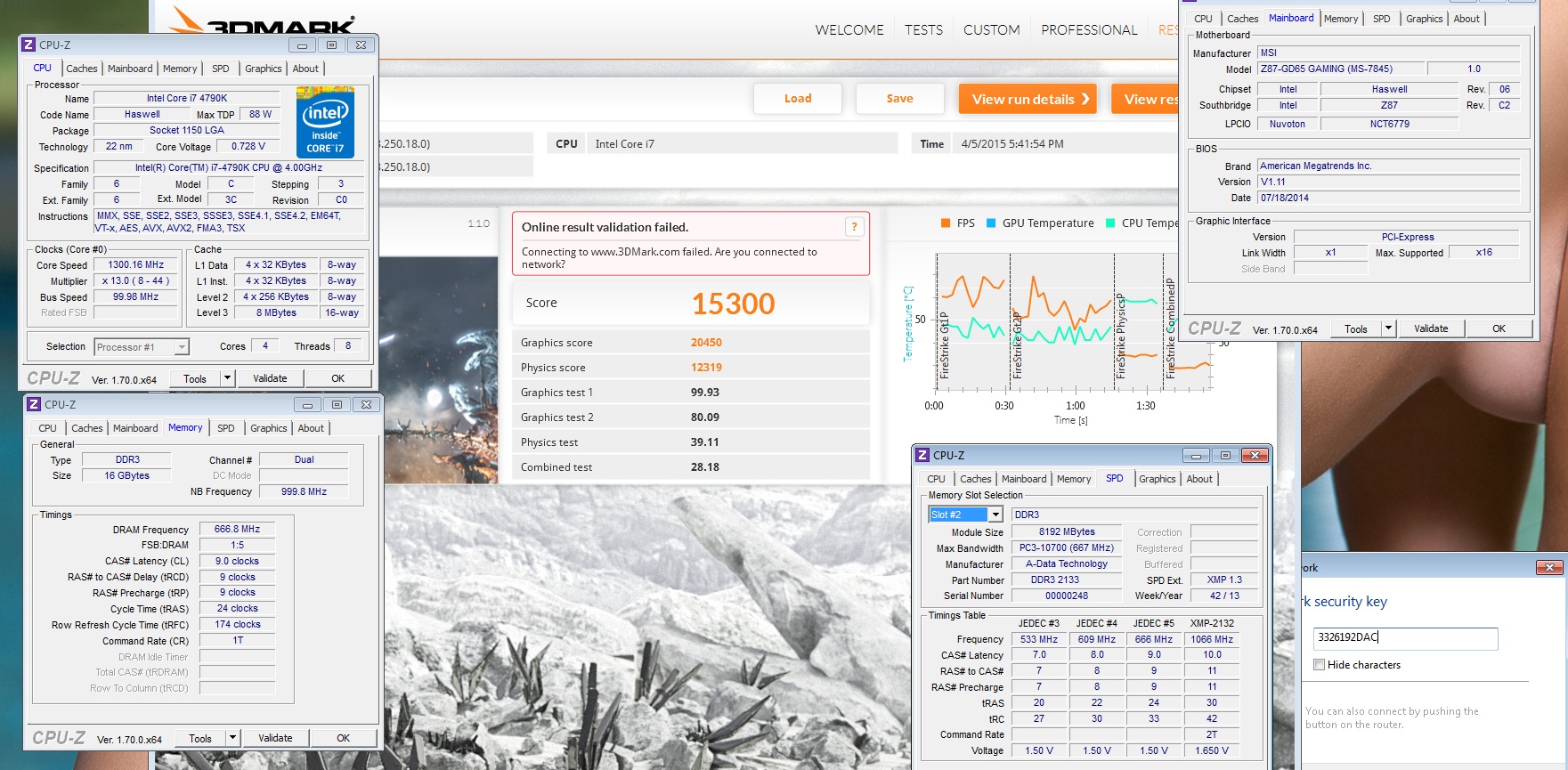Click the DRAM Frequency 666.8 MHz value
This screenshot has height=770, width=1568.
[237, 530]
